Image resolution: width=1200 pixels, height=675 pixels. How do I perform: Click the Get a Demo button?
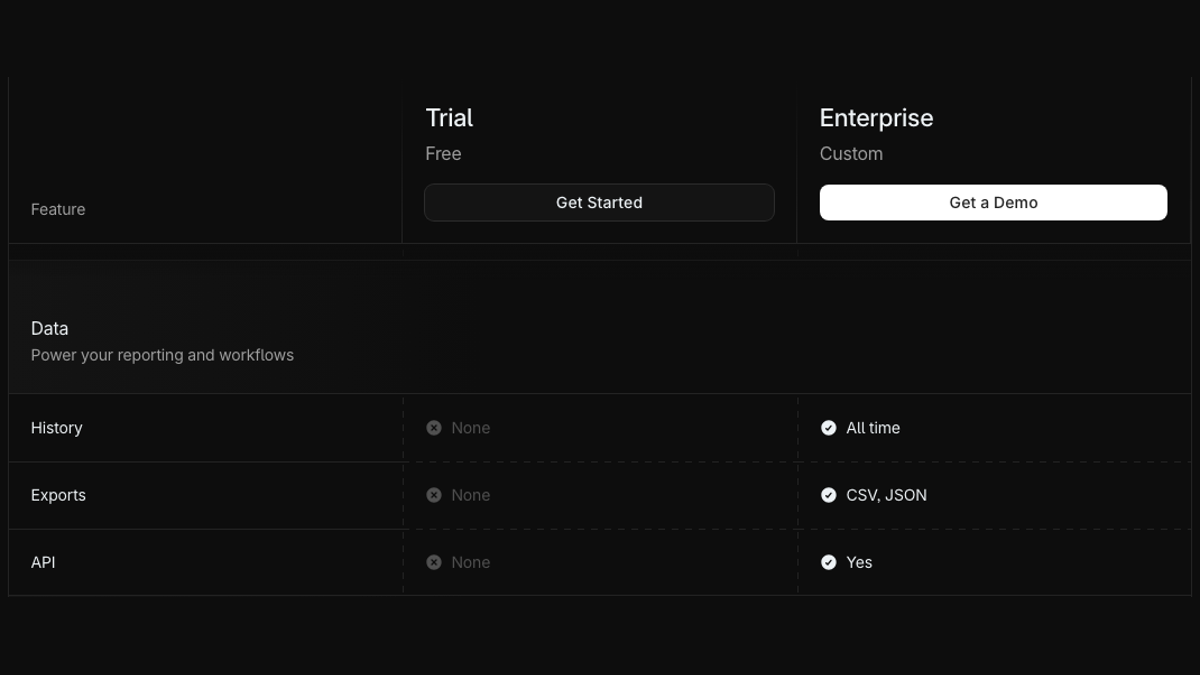pos(993,202)
